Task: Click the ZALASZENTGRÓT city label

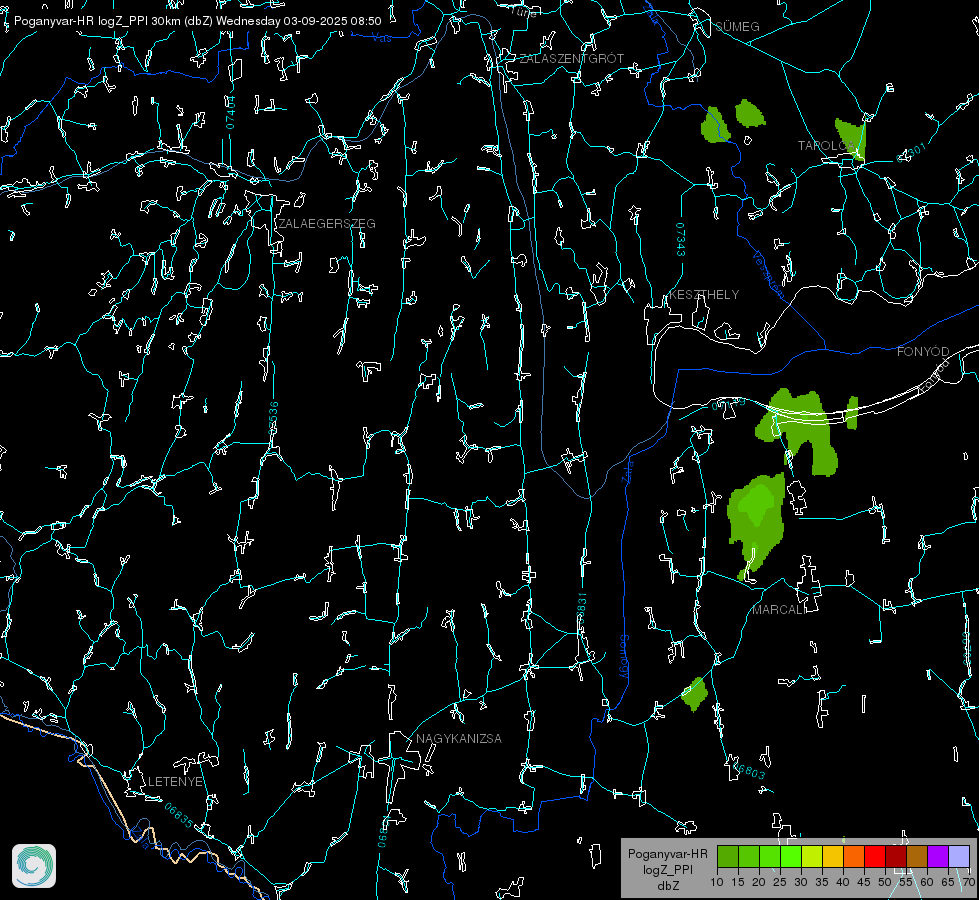Action: coord(571,58)
